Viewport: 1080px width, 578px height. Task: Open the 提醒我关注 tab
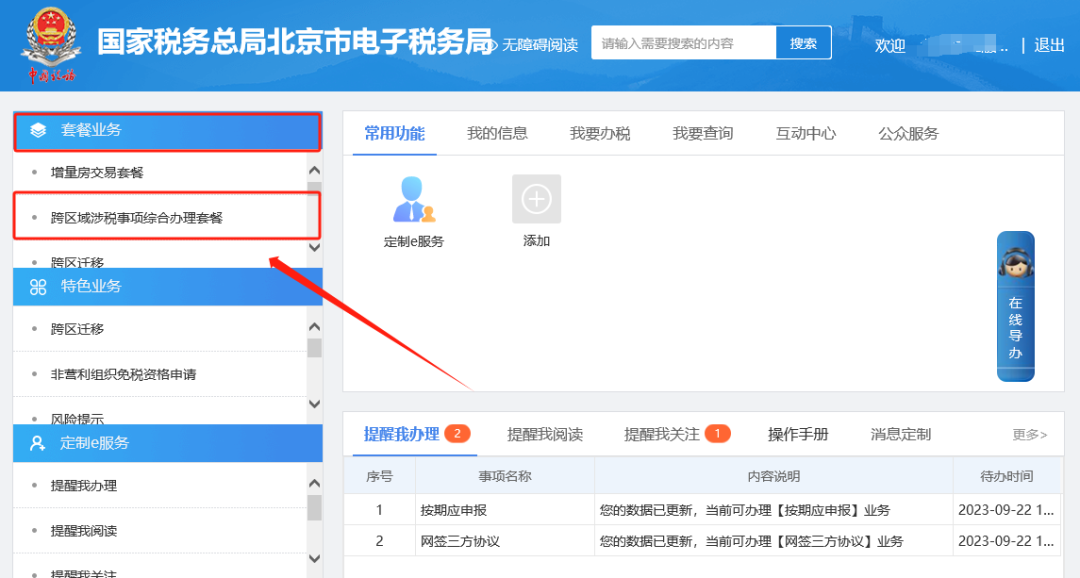662,434
